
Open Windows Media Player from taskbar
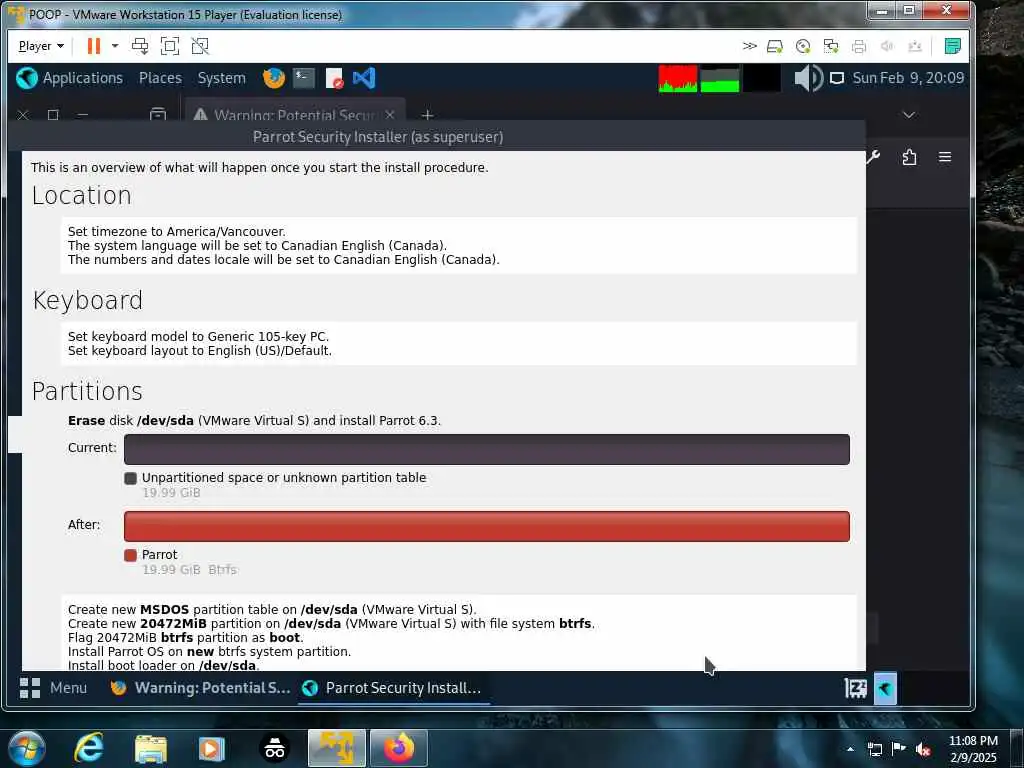point(212,748)
